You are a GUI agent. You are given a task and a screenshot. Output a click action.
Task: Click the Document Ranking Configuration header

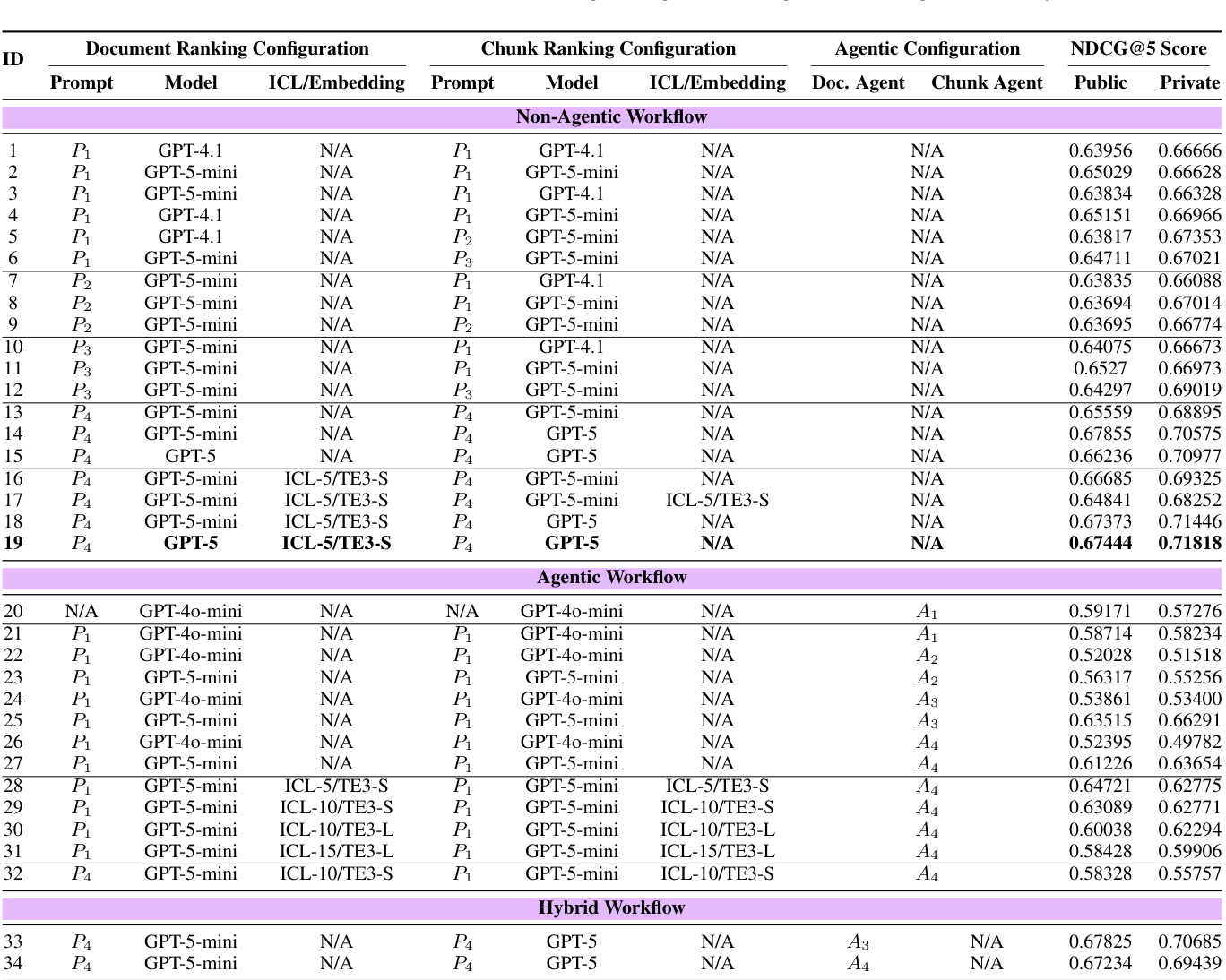pos(227,49)
